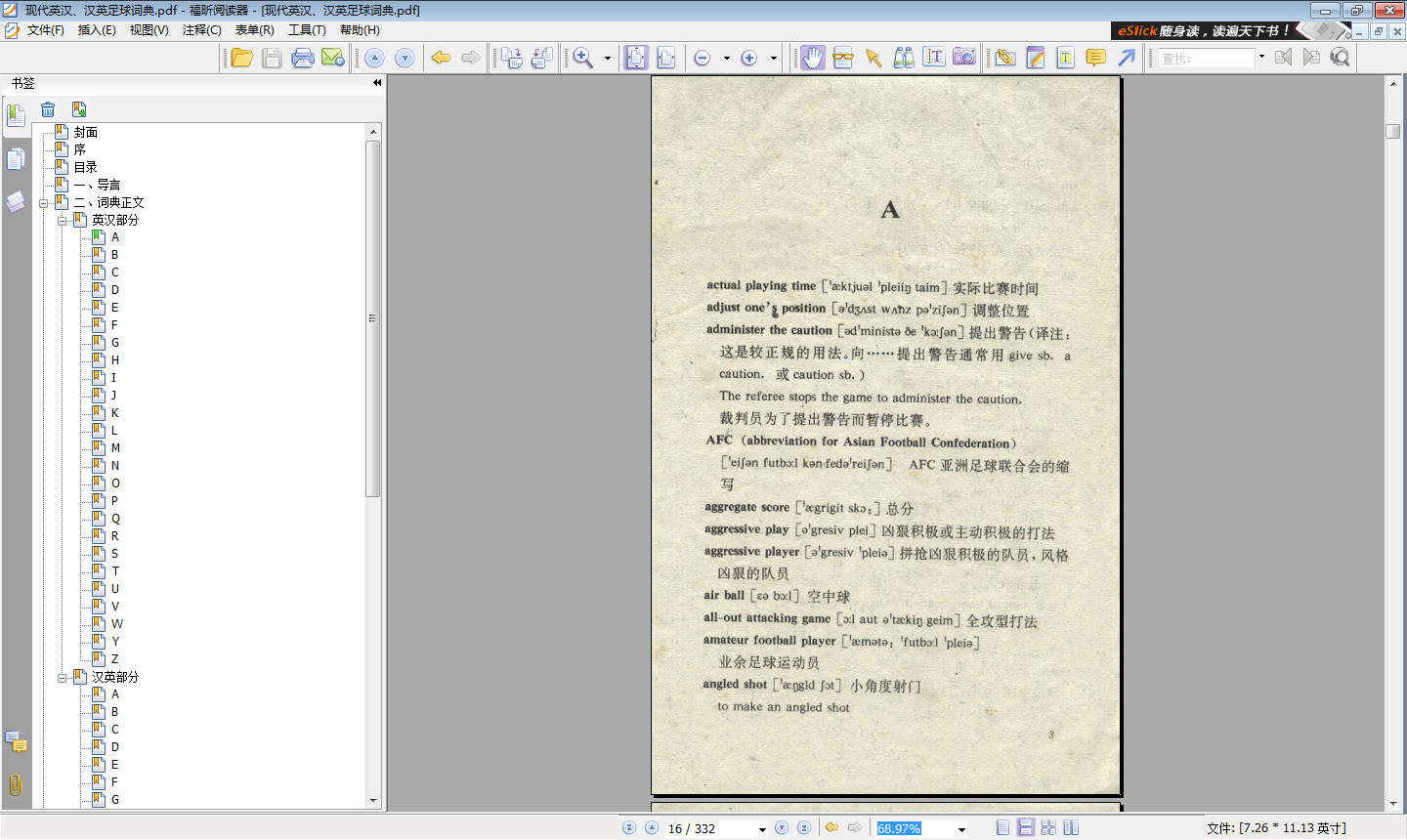This screenshot has height=840, width=1407.
Task: Select the 一、导言 bookmark
Action: pyautogui.click(x=97, y=185)
